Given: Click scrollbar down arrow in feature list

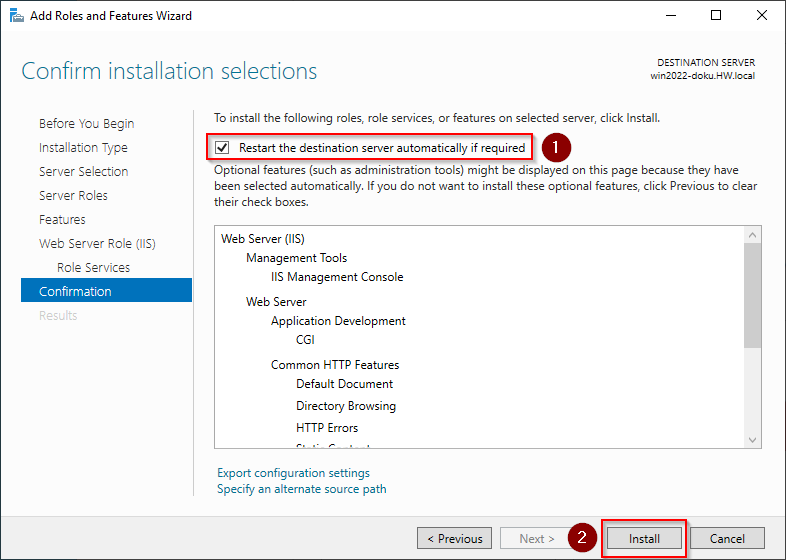Looking at the screenshot, I should (x=753, y=440).
